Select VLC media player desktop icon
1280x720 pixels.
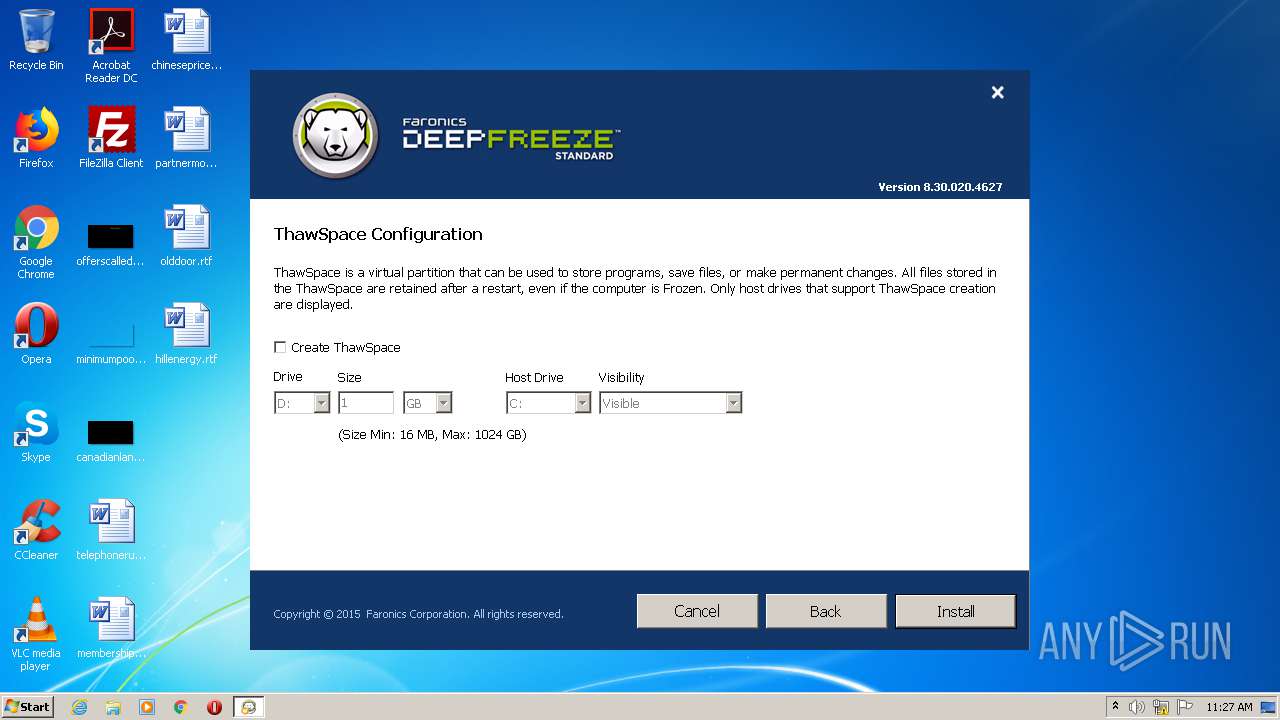point(36,634)
